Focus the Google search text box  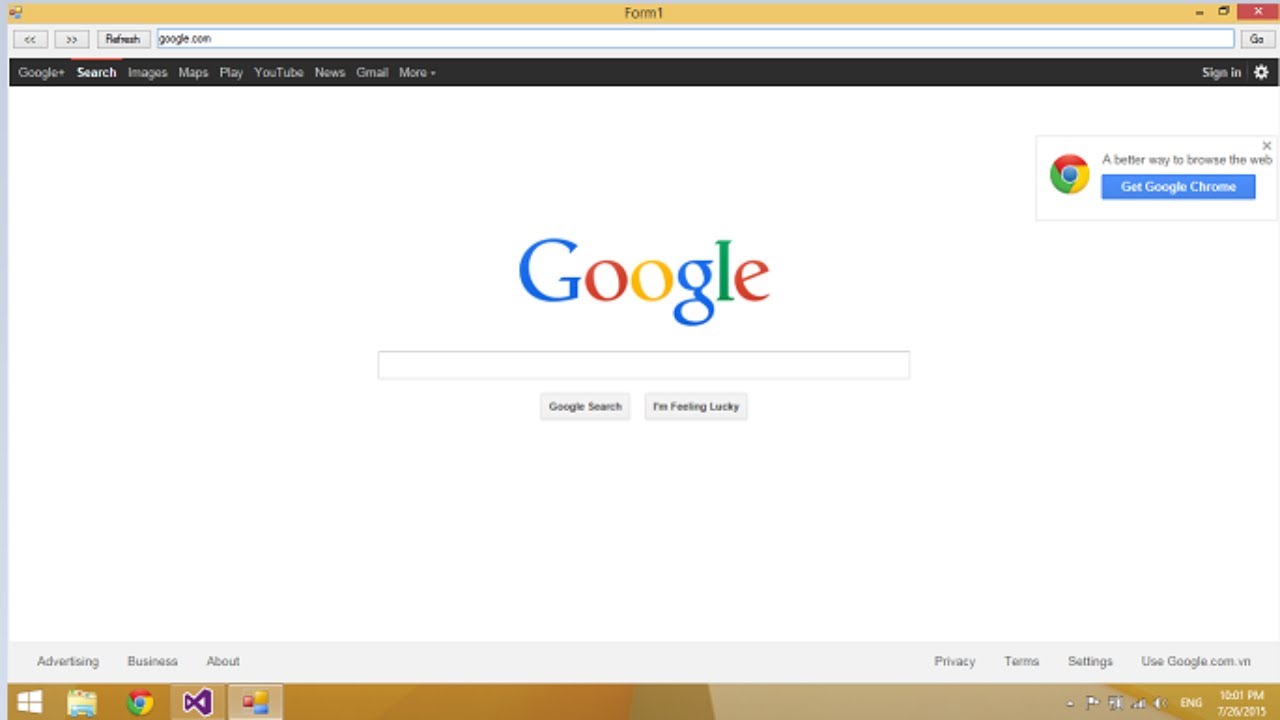[x=643, y=365]
